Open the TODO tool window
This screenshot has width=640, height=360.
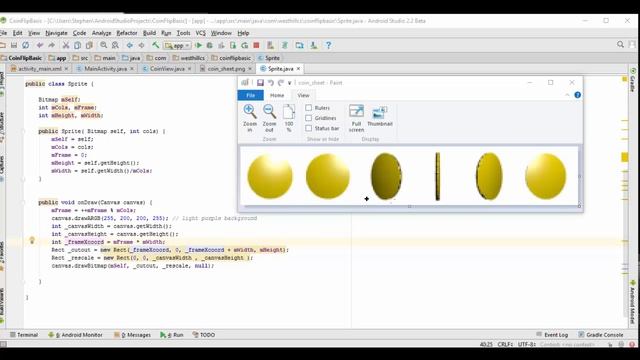[203, 335]
